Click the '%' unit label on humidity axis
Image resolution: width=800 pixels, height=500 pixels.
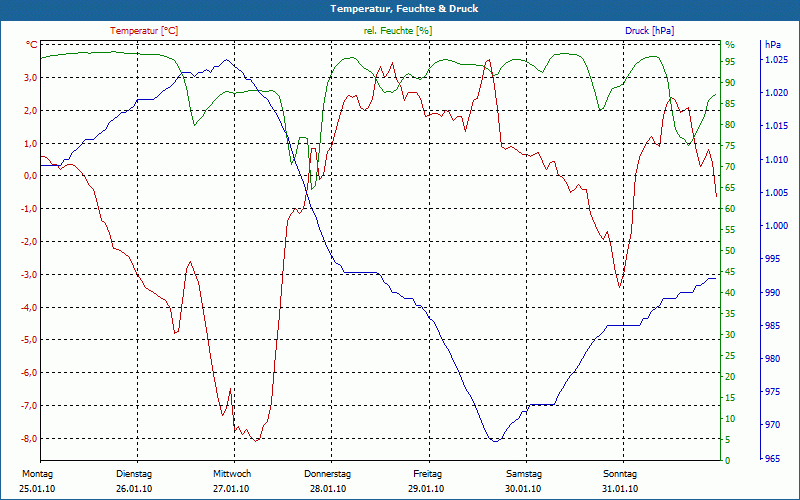pyautogui.click(x=730, y=45)
